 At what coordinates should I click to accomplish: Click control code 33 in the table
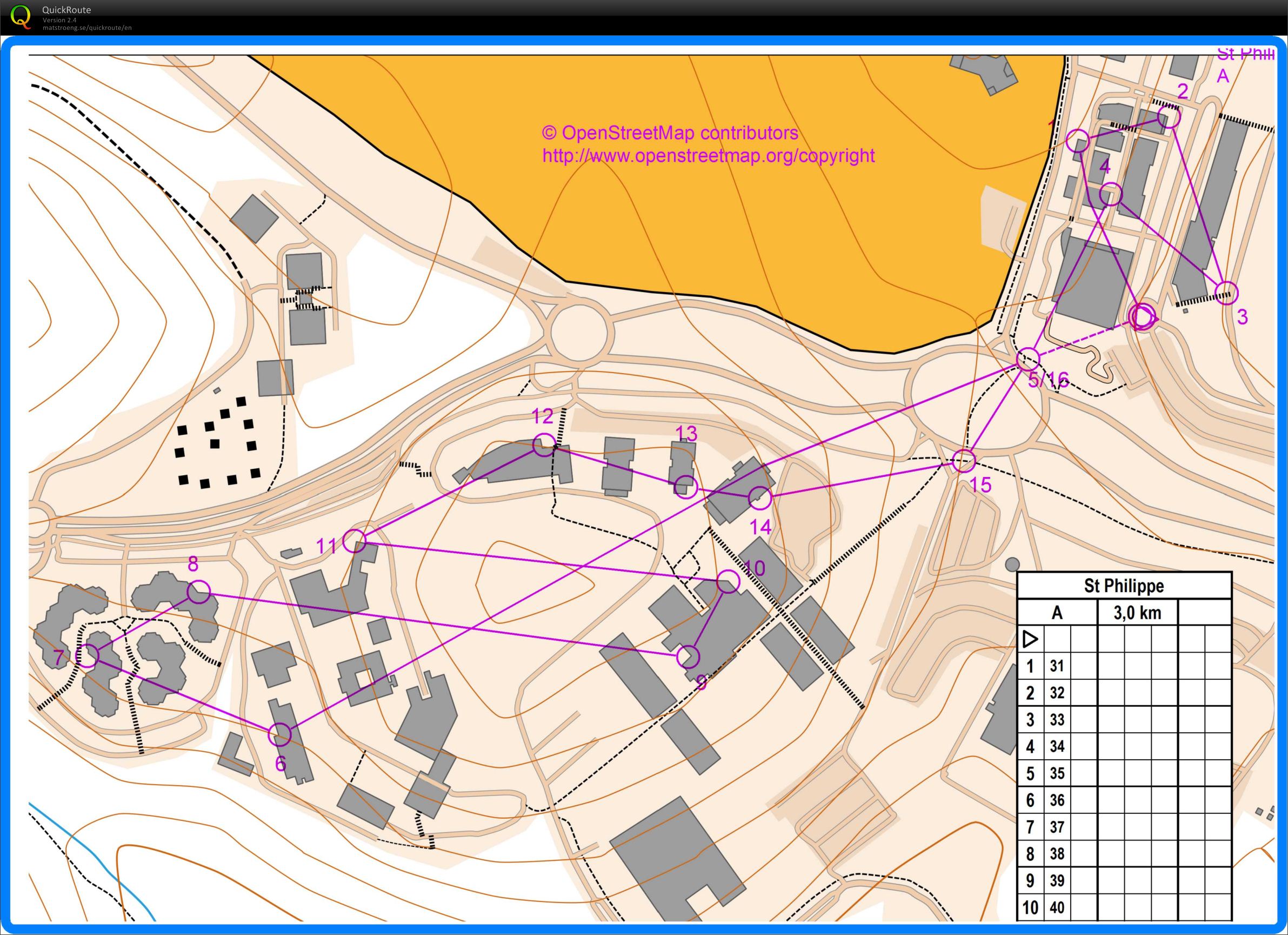pyautogui.click(x=1057, y=720)
